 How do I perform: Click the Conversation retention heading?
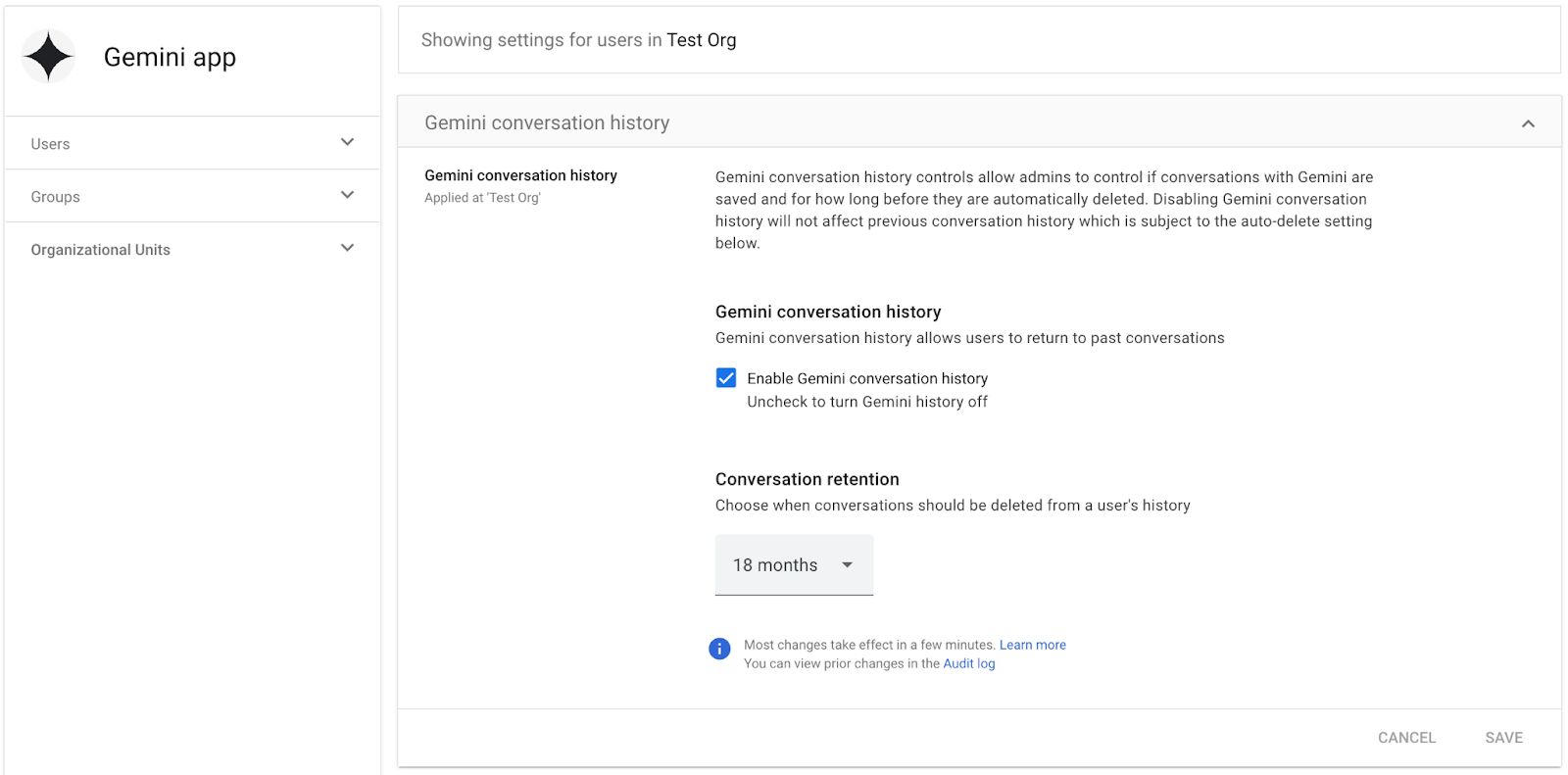[x=808, y=479]
